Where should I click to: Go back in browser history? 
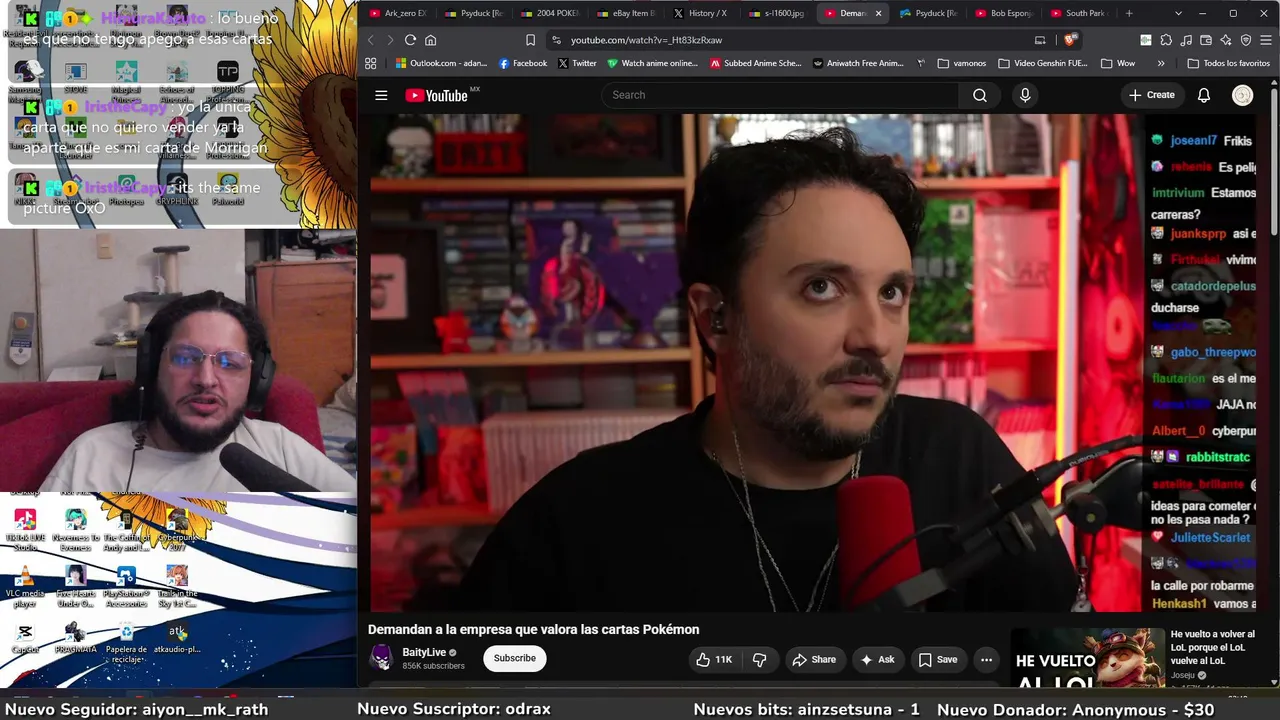[x=370, y=40]
